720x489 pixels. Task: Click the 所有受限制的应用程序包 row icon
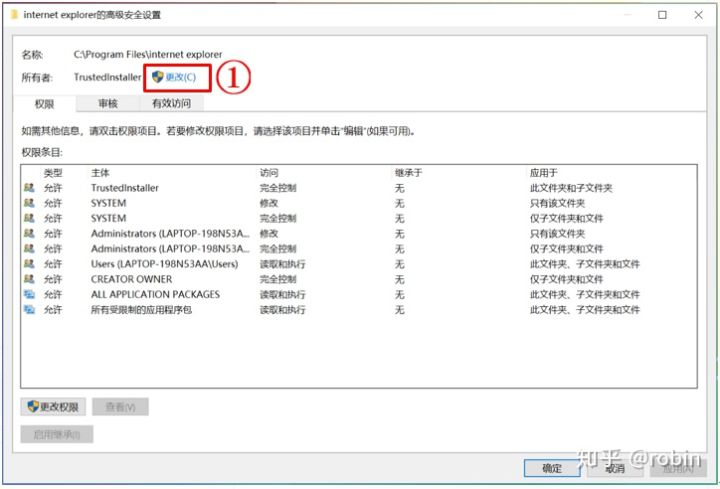[29, 309]
